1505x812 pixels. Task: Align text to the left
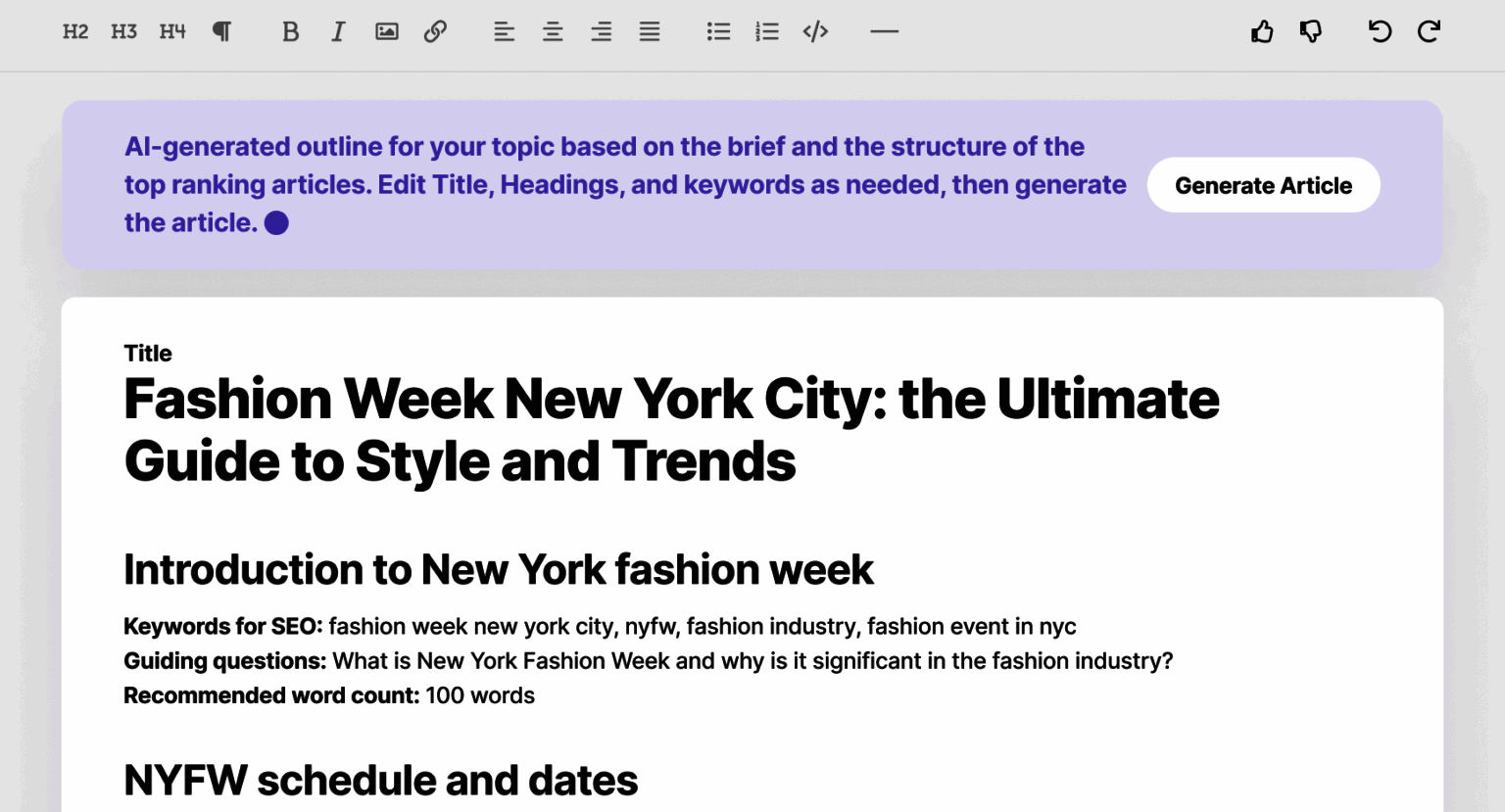point(504,31)
